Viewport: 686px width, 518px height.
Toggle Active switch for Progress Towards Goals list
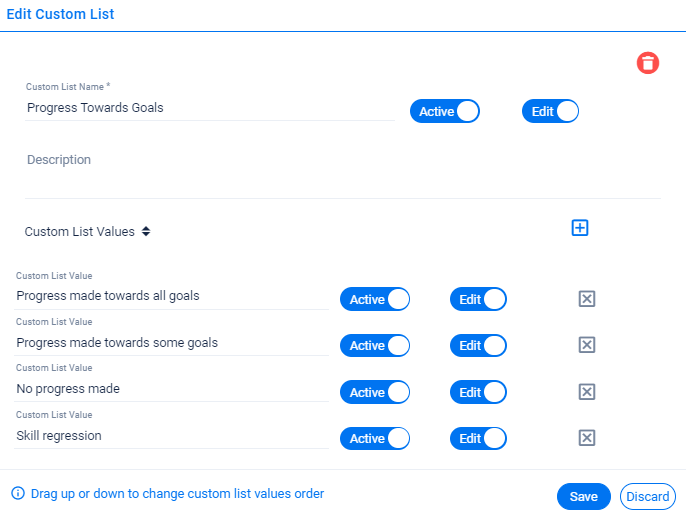pyautogui.click(x=444, y=111)
